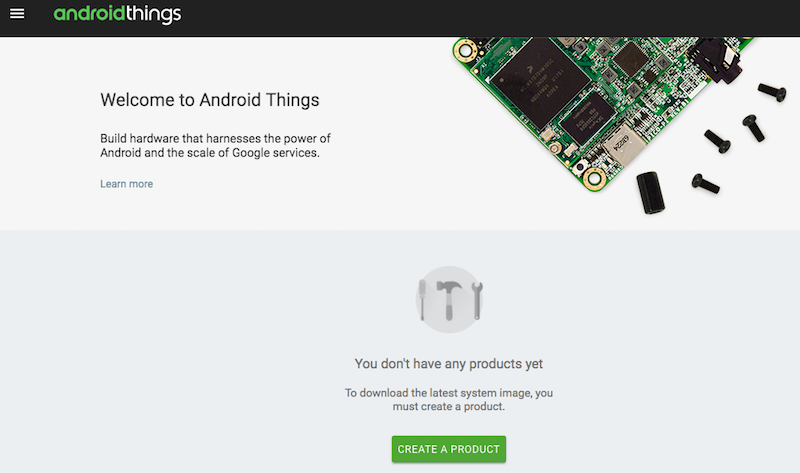Click the 'Build hardware that harnesses' description
This screenshot has height=473, width=800.
[215, 145]
